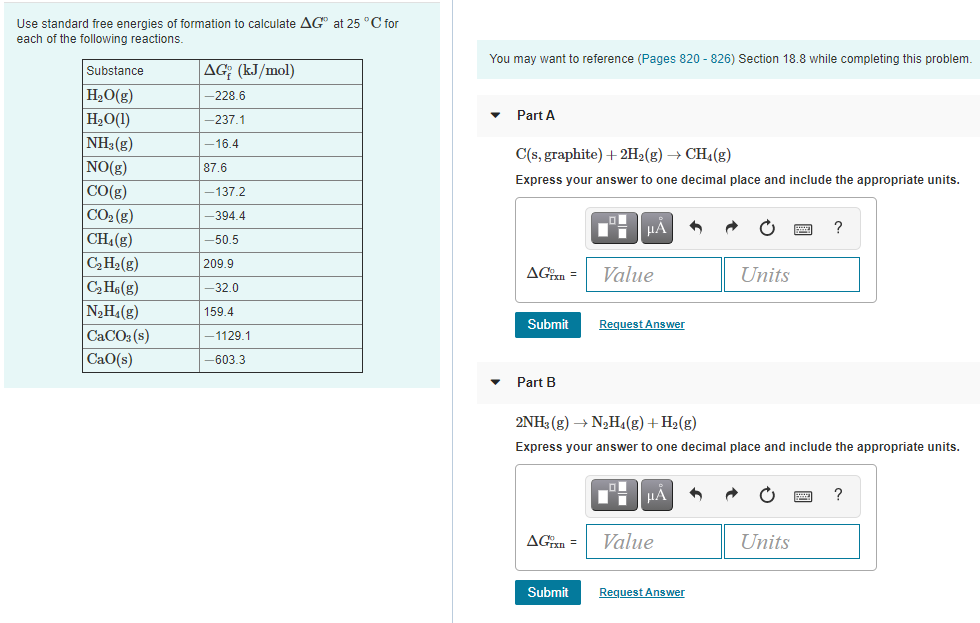Viewport: 980px width, 623px height.
Task: Select the NH3(g) substance cell
Action: (x=141, y=144)
